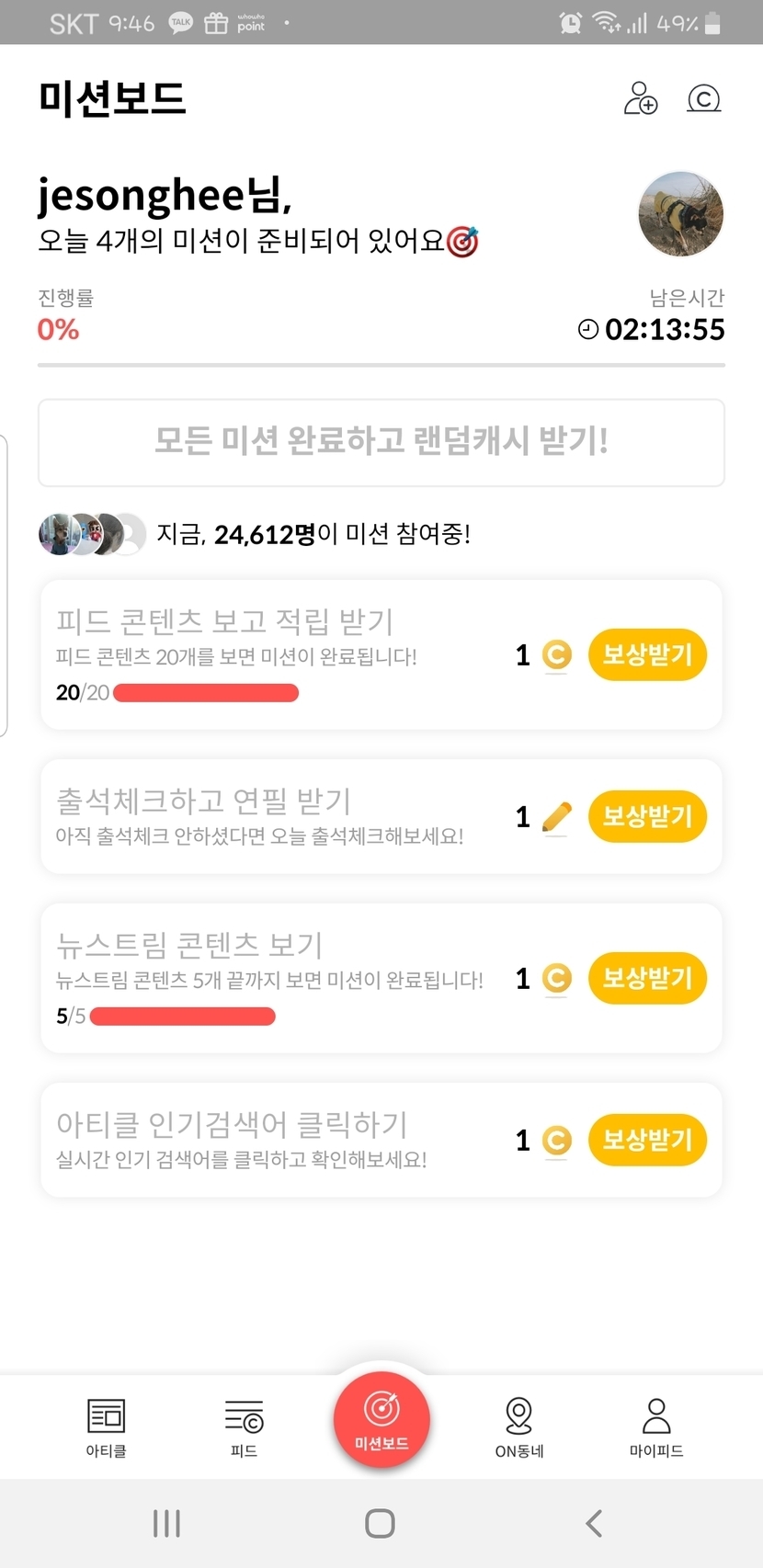Image resolution: width=763 pixels, height=1568 pixels.
Task: Tap the profile photo avatar
Action: (680, 214)
